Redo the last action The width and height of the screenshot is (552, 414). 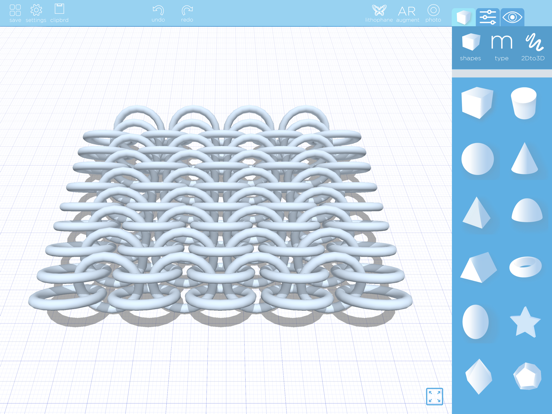pyautogui.click(x=187, y=13)
